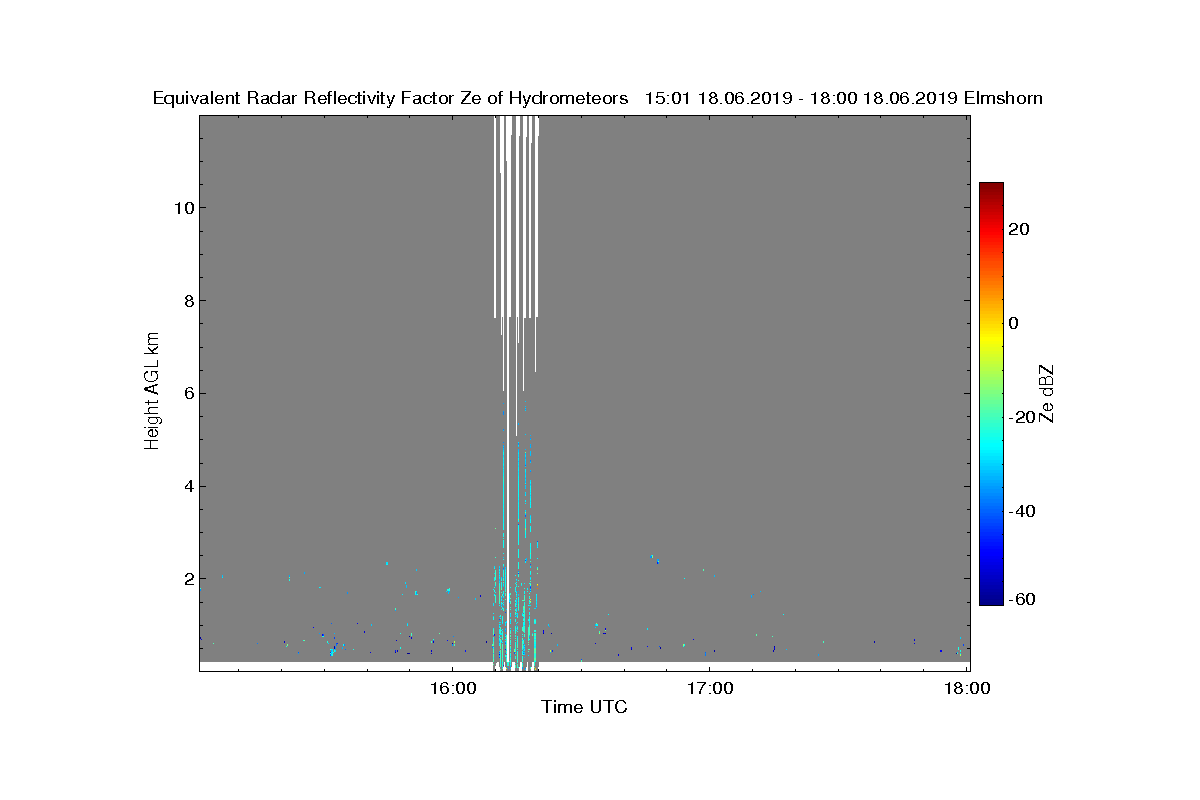The width and height of the screenshot is (1200, 800).
Task: Click the 18:00 time tick label
Action: [966, 689]
